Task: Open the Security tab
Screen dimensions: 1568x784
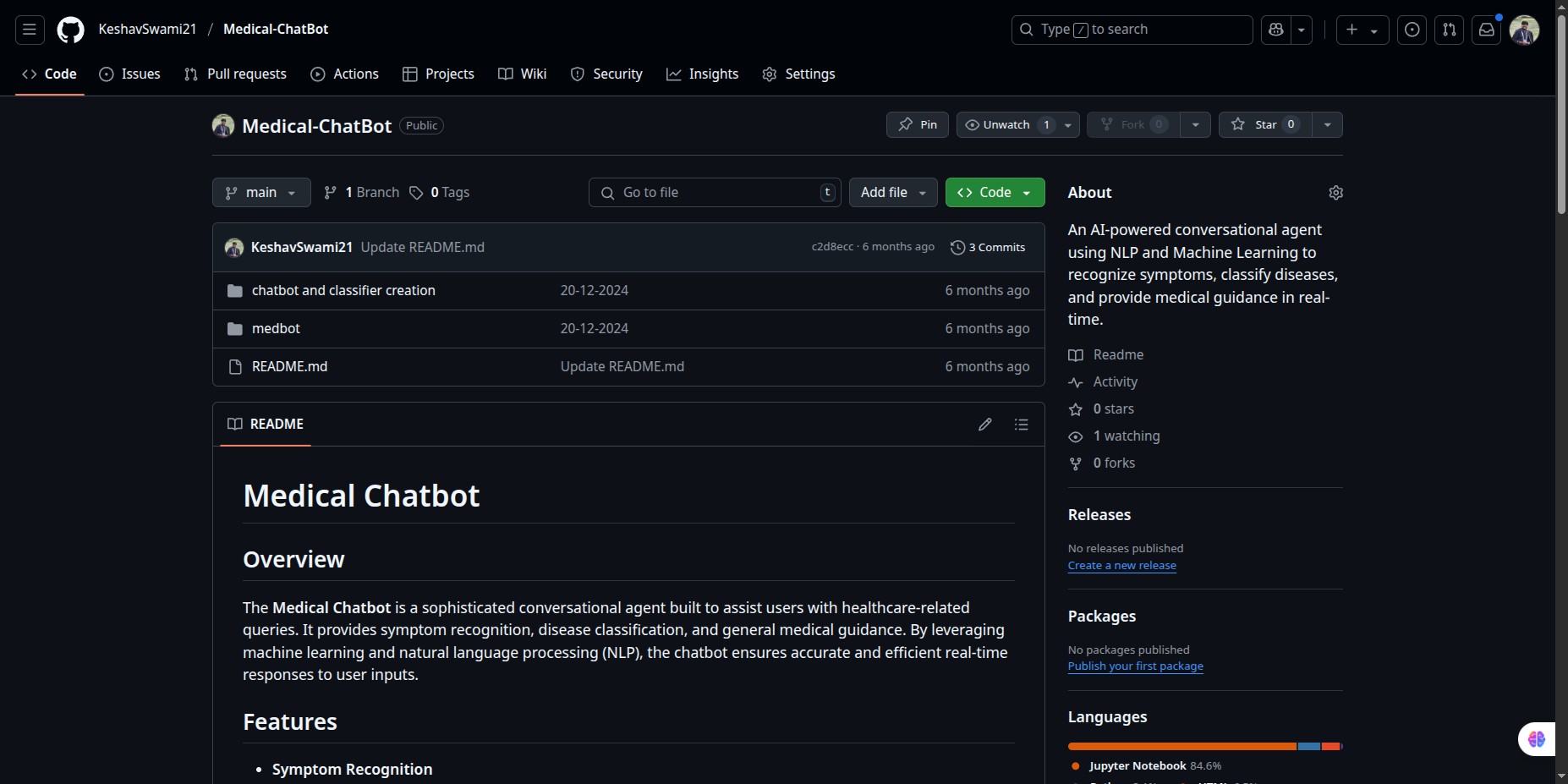Action: [x=606, y=74]
